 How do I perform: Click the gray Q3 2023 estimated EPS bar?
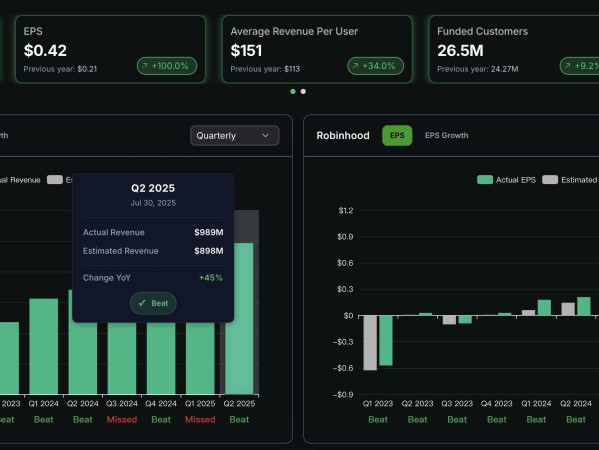coord(449,320)
